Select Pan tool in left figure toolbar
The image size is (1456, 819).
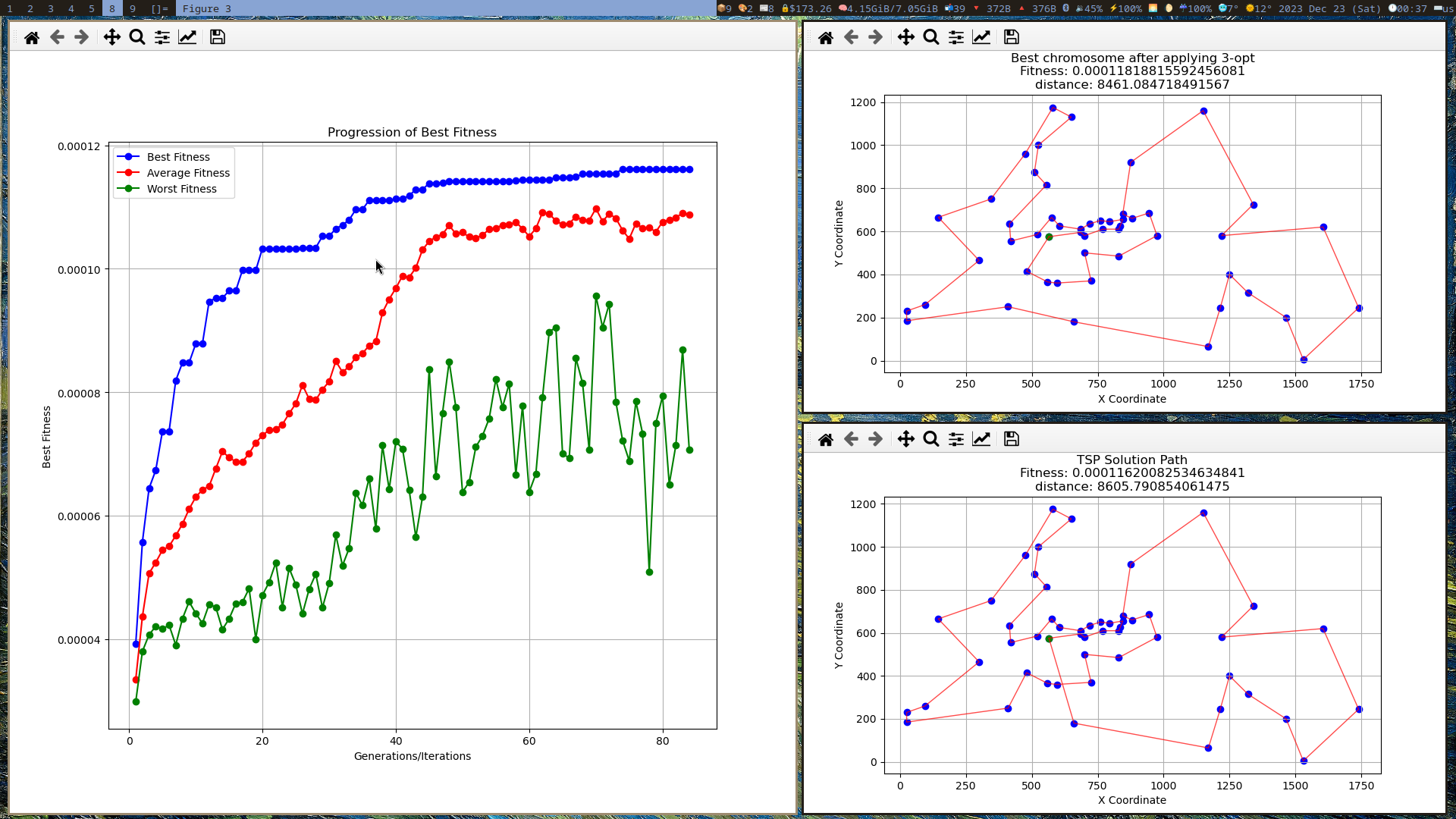point(112,37)
